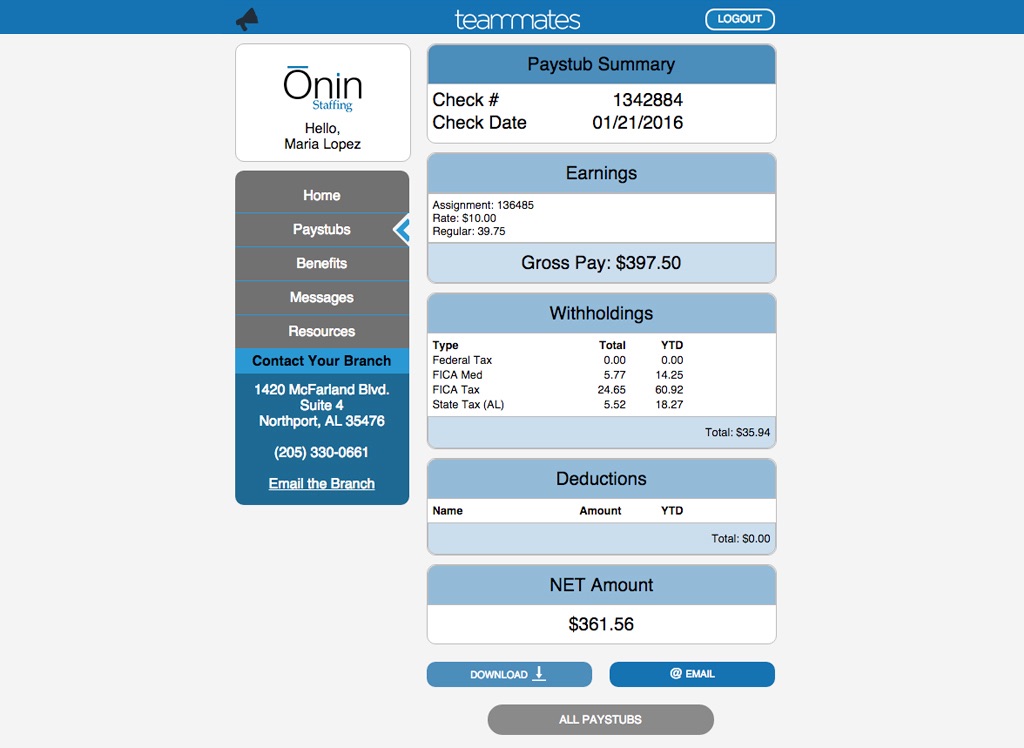The image size is (1024, 748).
Task: Open the Resources menu item
Action: [x=322, y=331]
